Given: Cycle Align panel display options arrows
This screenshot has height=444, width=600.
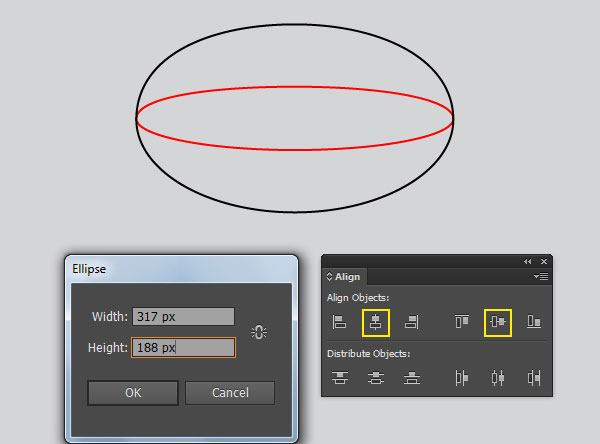Looking at the screenshot, I should pyautogui.click(x=329, y=276).
